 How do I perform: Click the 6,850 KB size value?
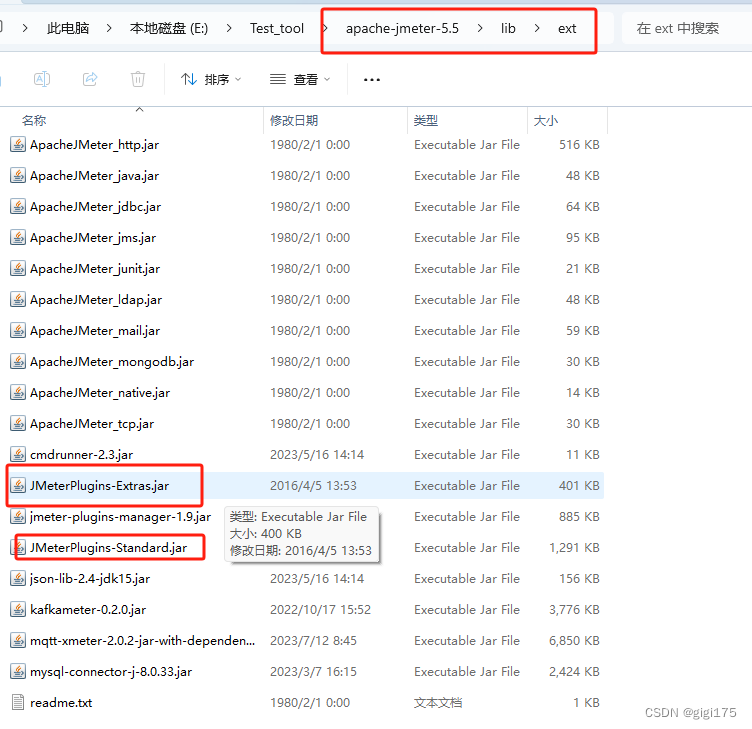pyautogui.click(x=574, y=641)
